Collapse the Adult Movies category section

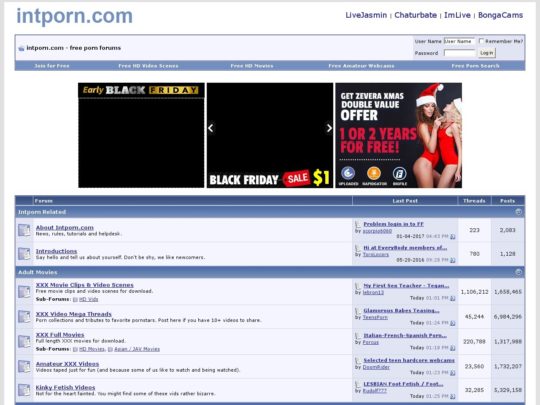(519, 272)
